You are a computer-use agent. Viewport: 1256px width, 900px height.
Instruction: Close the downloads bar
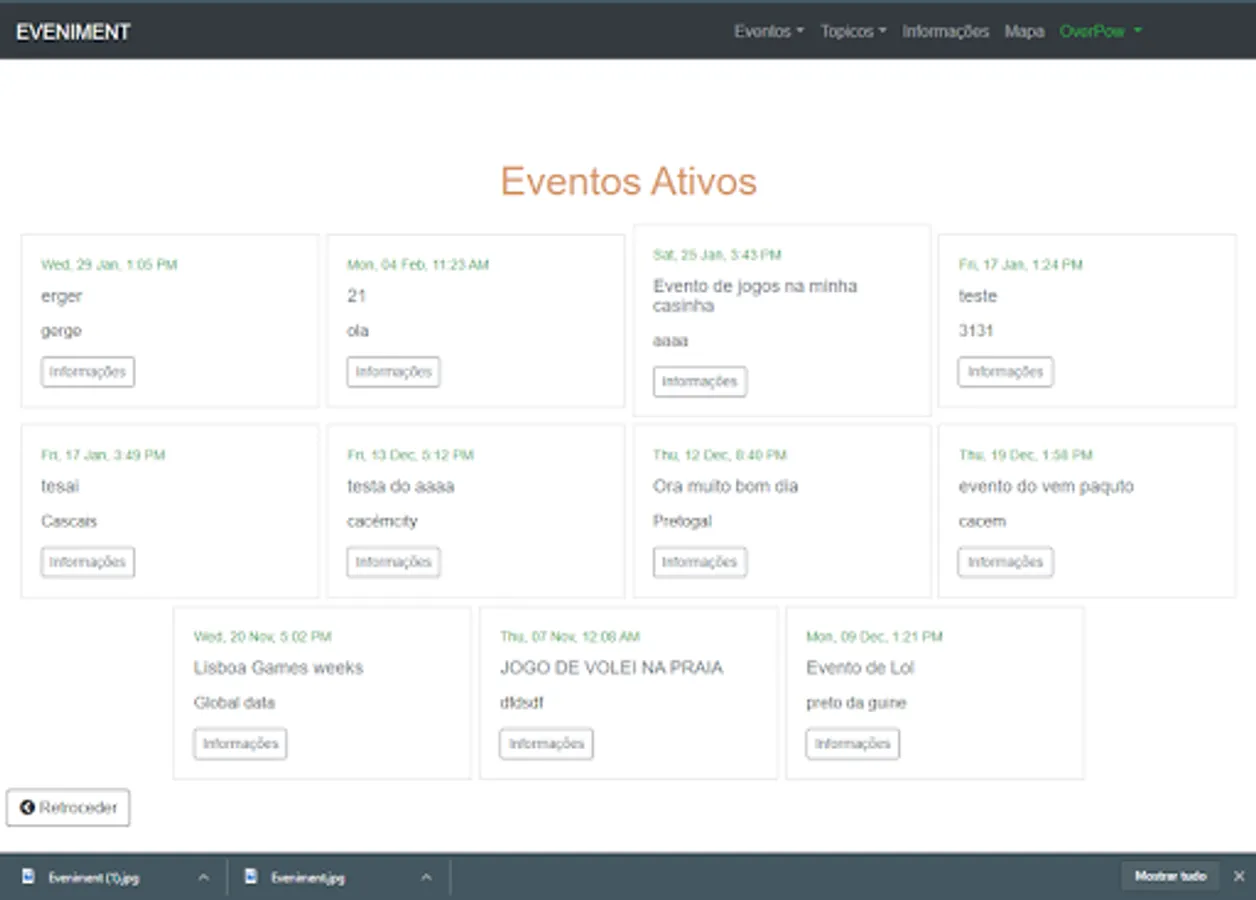pos(1239,876)
